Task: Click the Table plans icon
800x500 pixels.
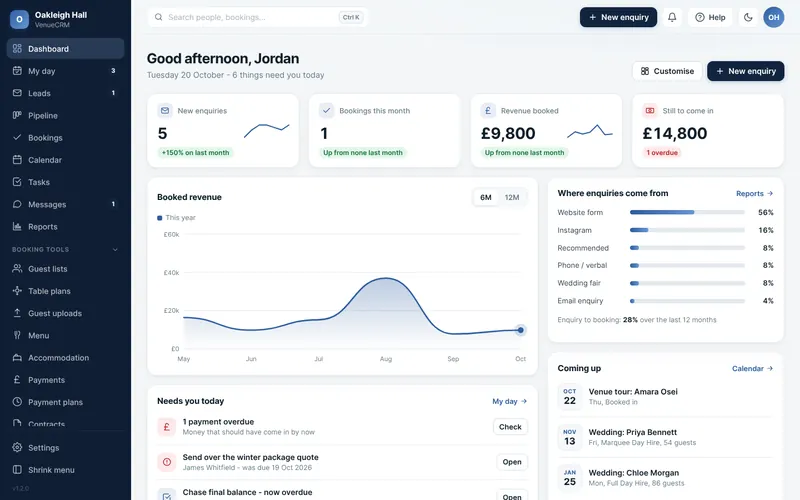Action: (17, 291)
